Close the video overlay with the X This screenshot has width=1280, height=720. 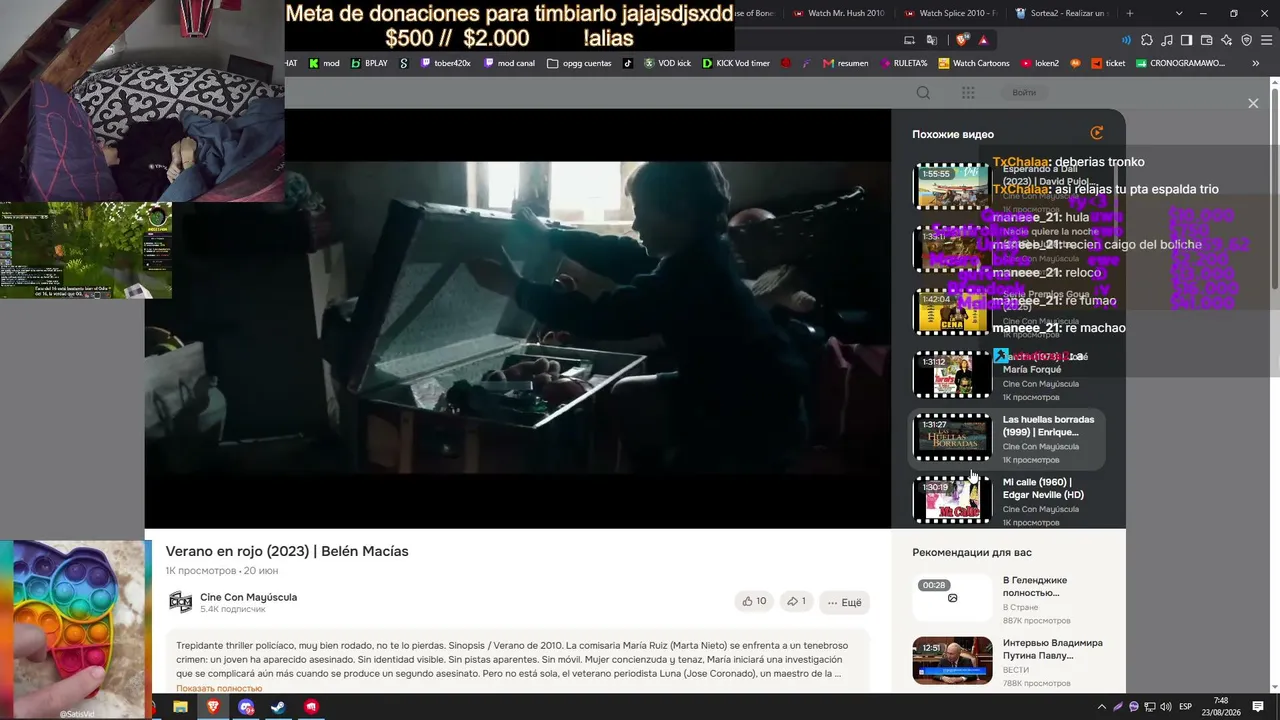(1253, 103)
